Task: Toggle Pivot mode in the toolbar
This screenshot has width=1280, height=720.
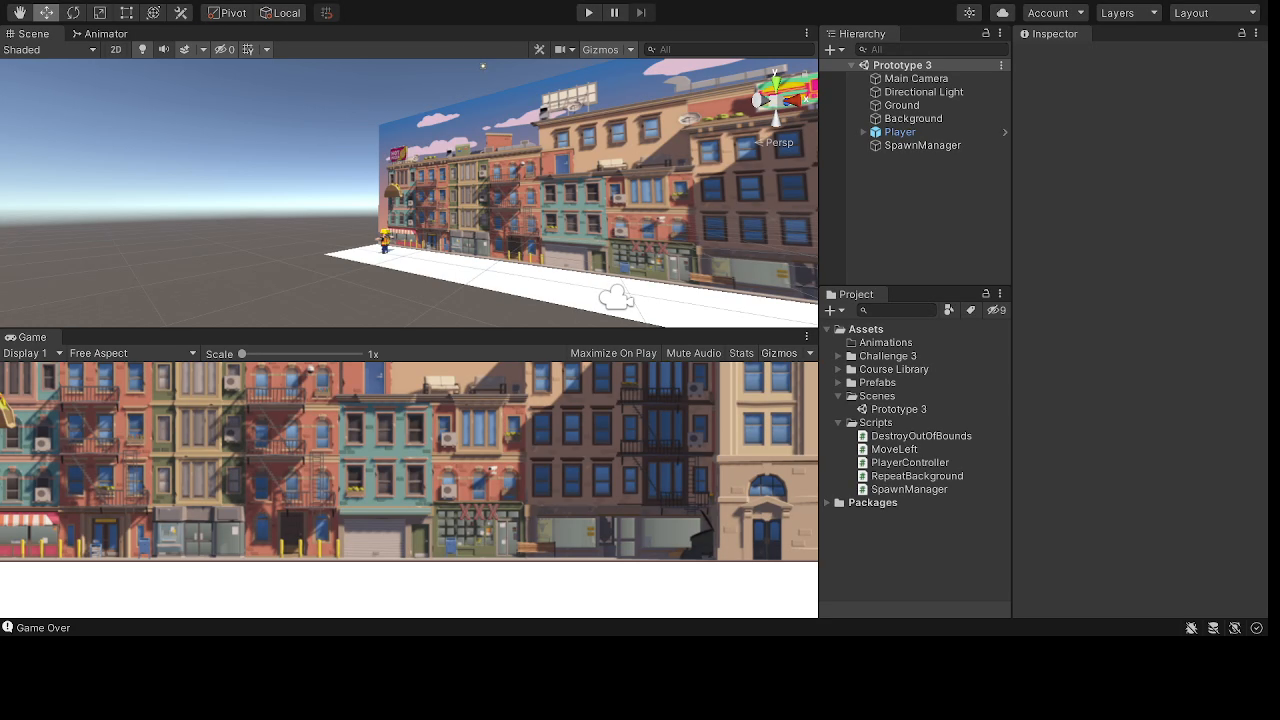Action: pos(228,13)
